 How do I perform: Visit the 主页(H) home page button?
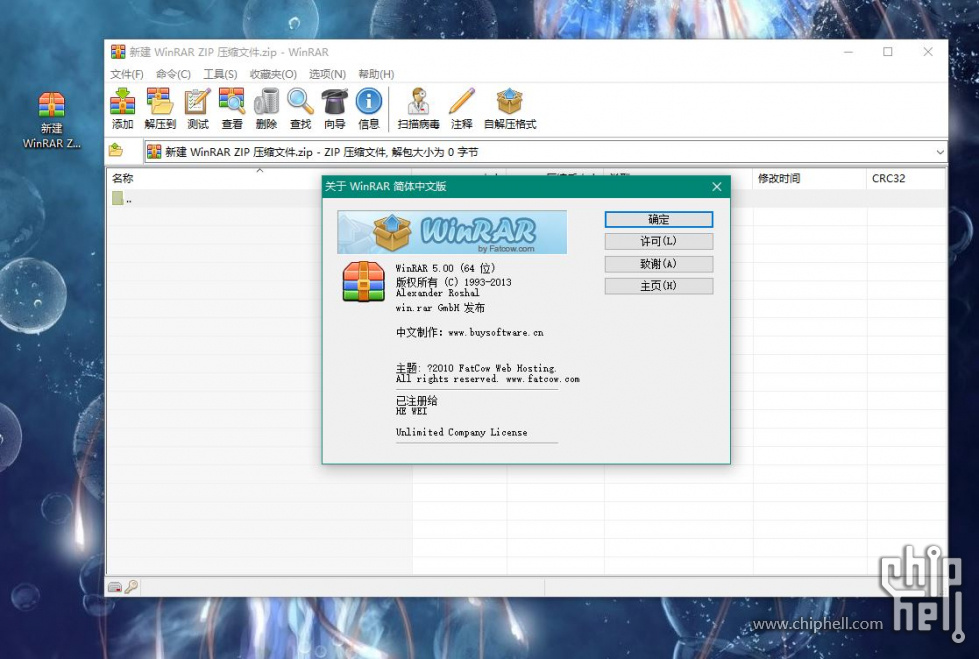(659, 286)
